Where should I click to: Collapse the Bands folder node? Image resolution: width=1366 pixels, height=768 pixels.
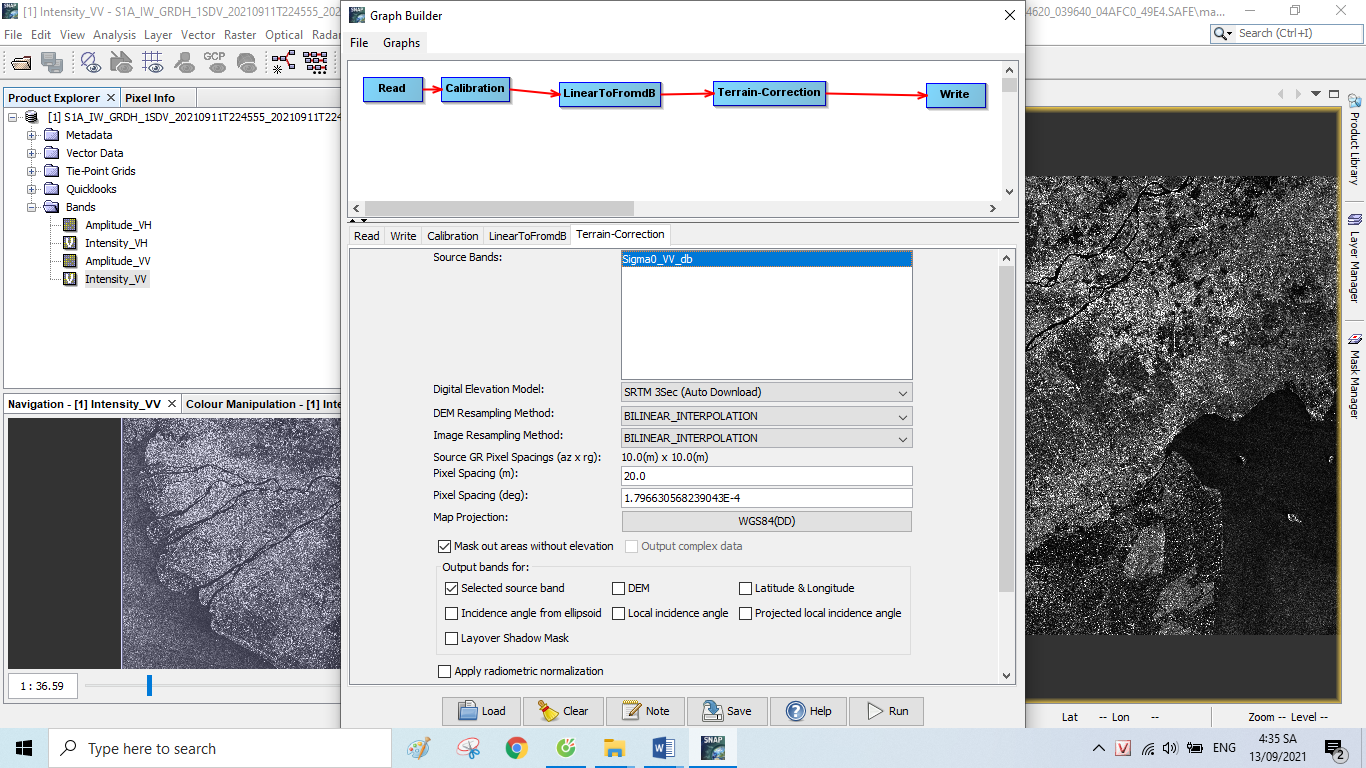tap(32, 207)
